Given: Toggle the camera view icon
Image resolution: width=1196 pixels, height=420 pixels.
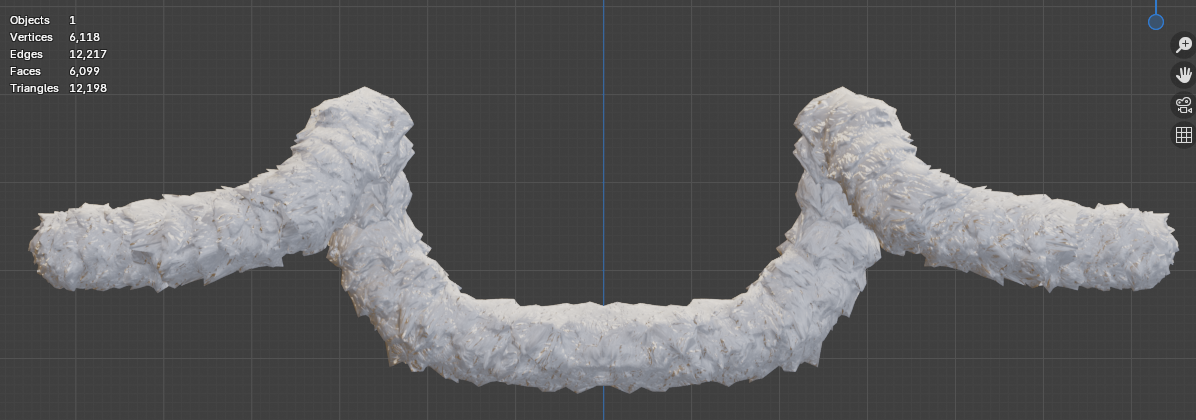Looking at the screenshot, I should click(1183, 105).
